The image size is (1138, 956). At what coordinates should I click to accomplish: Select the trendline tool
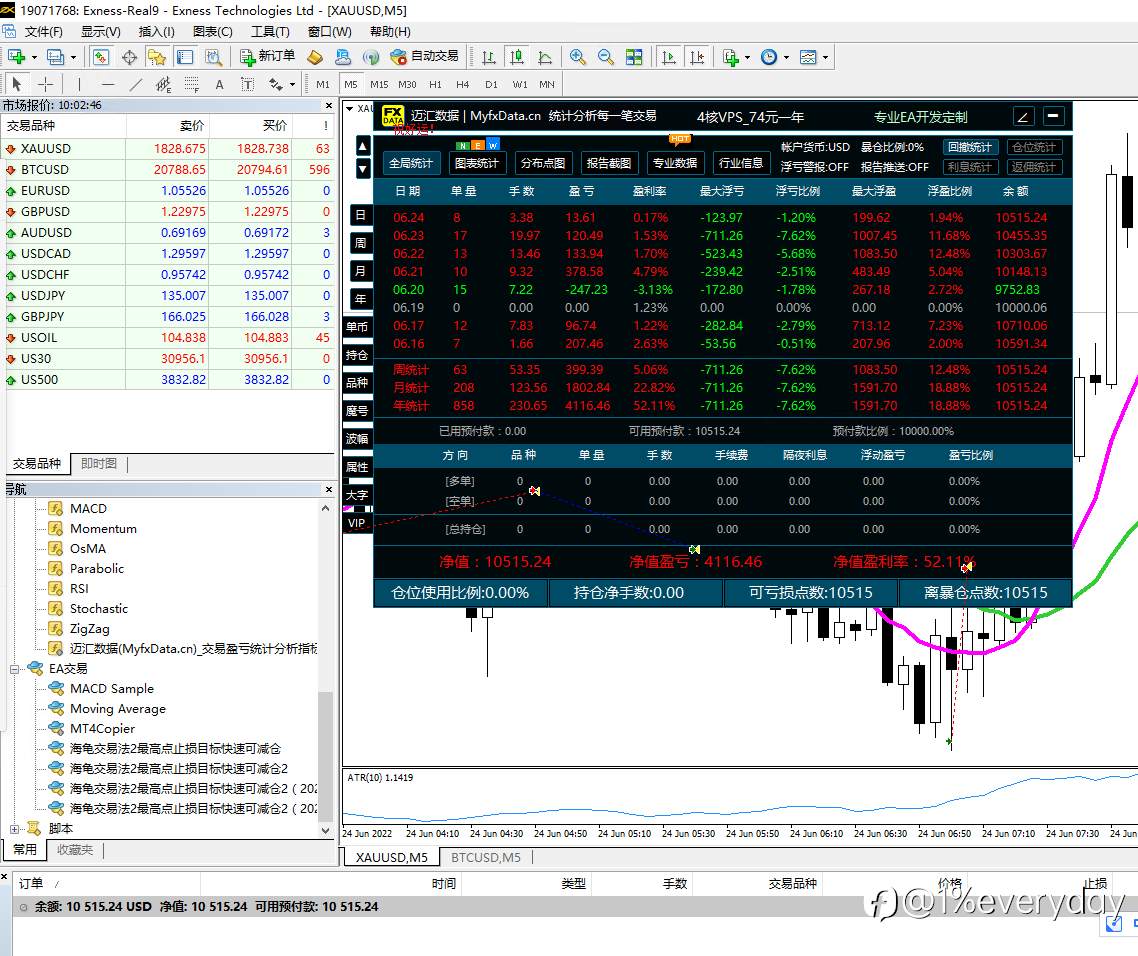click(135, 84)
